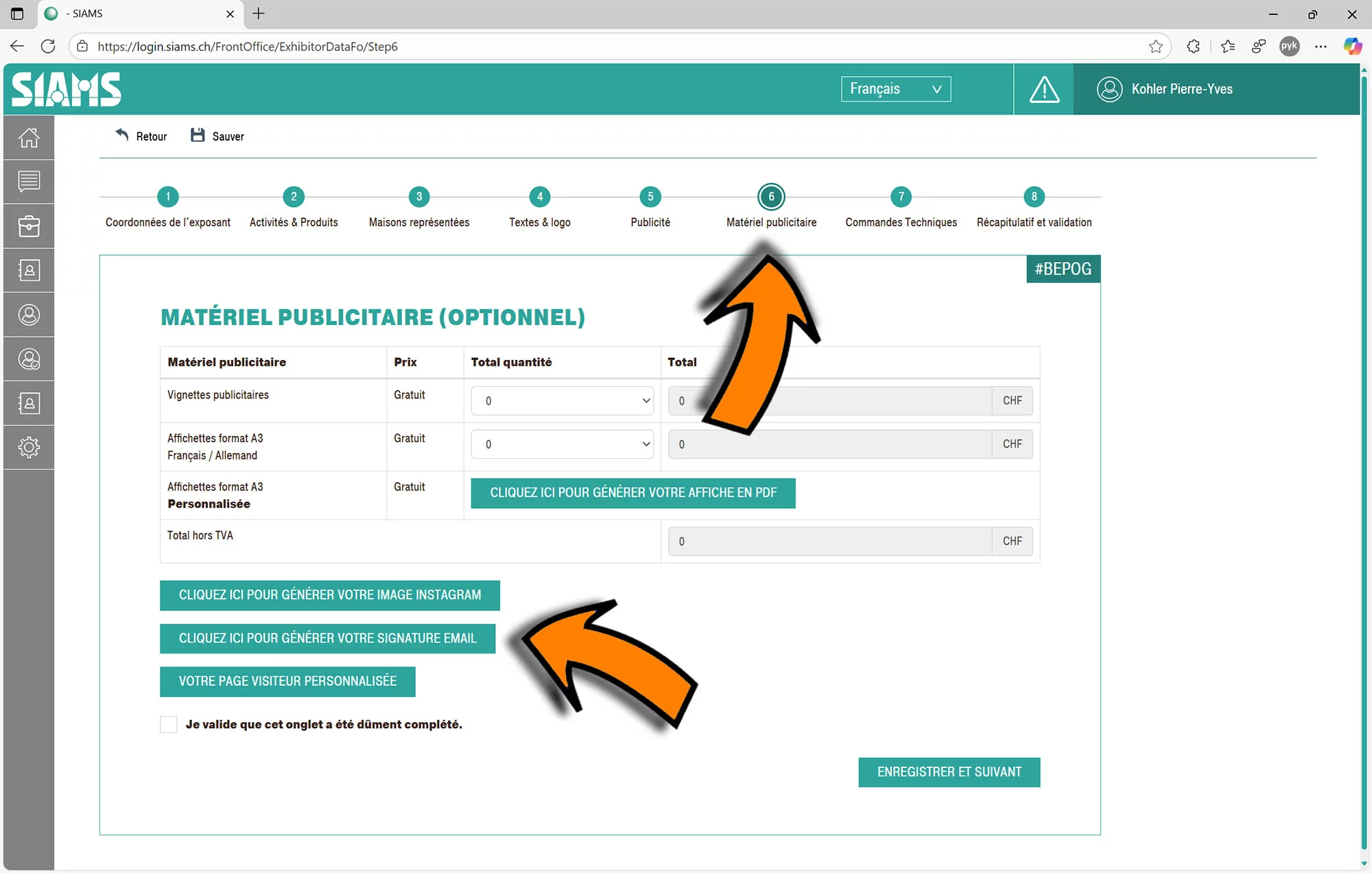The image size is (1372, 873).
Task: Go to step 5 Publicité
Action: pyautogui.click(x=650, y=198)
